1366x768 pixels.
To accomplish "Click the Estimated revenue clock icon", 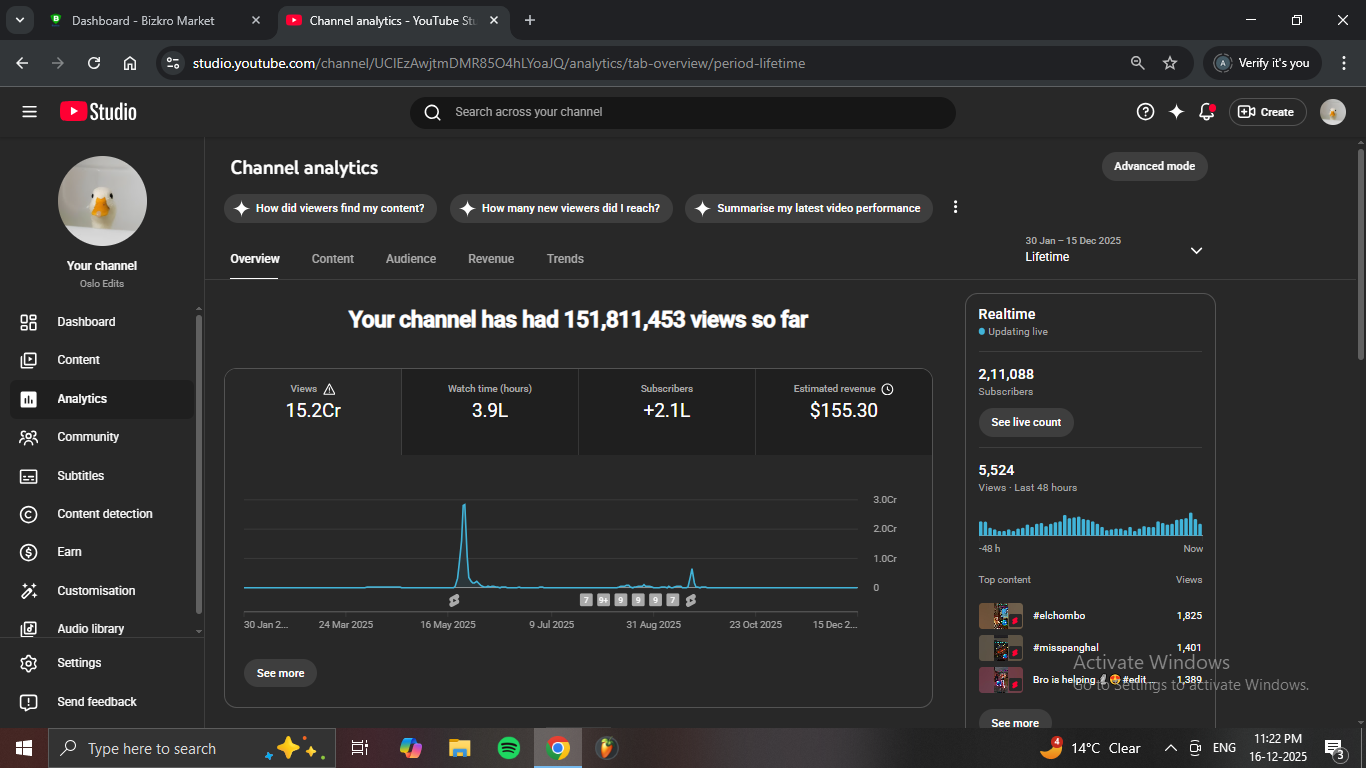I will (887, 389).
